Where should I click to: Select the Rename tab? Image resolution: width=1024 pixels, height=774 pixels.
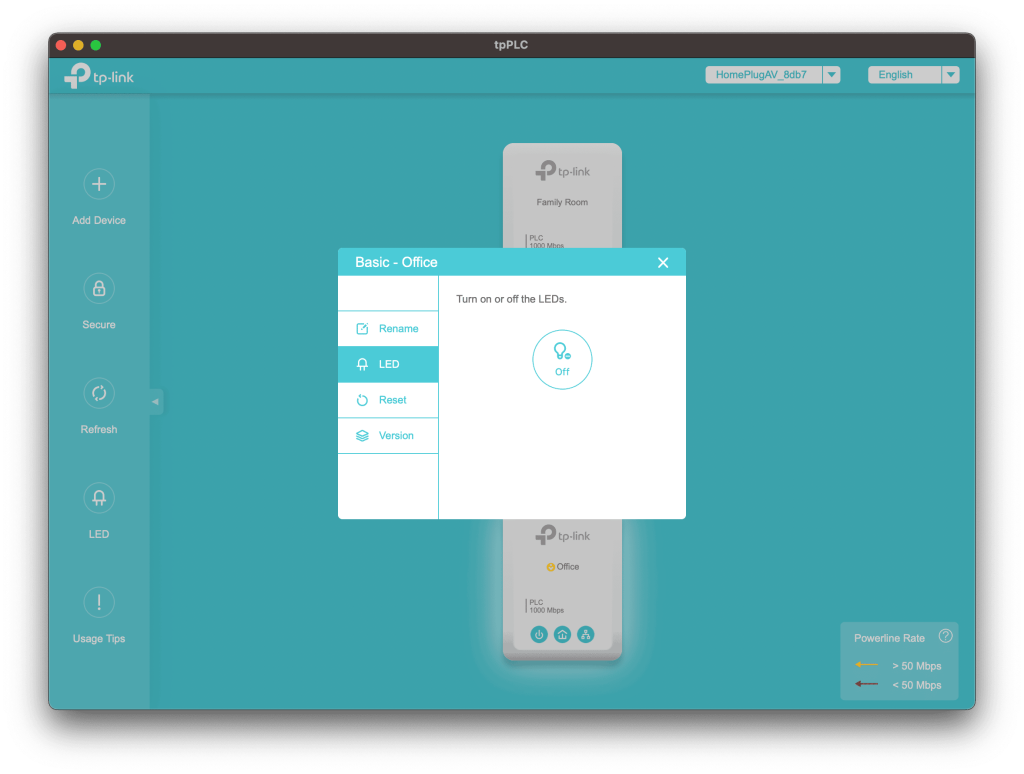pos(388,329)
